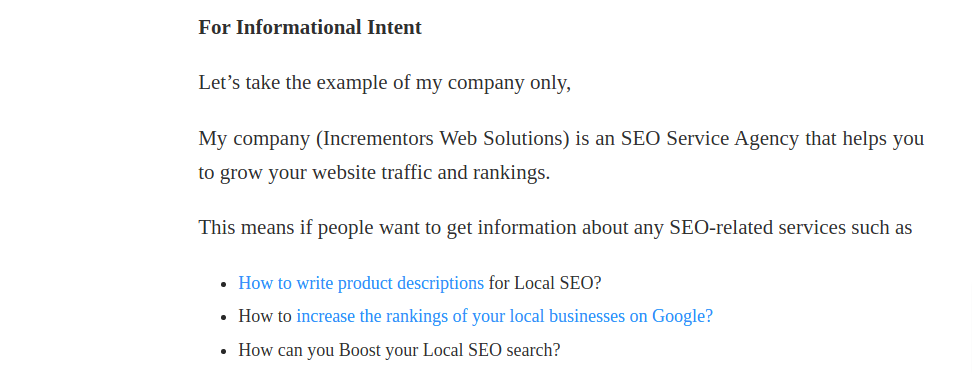Click the plain 'How to' text in the second bullet

[x=265, y=317]
